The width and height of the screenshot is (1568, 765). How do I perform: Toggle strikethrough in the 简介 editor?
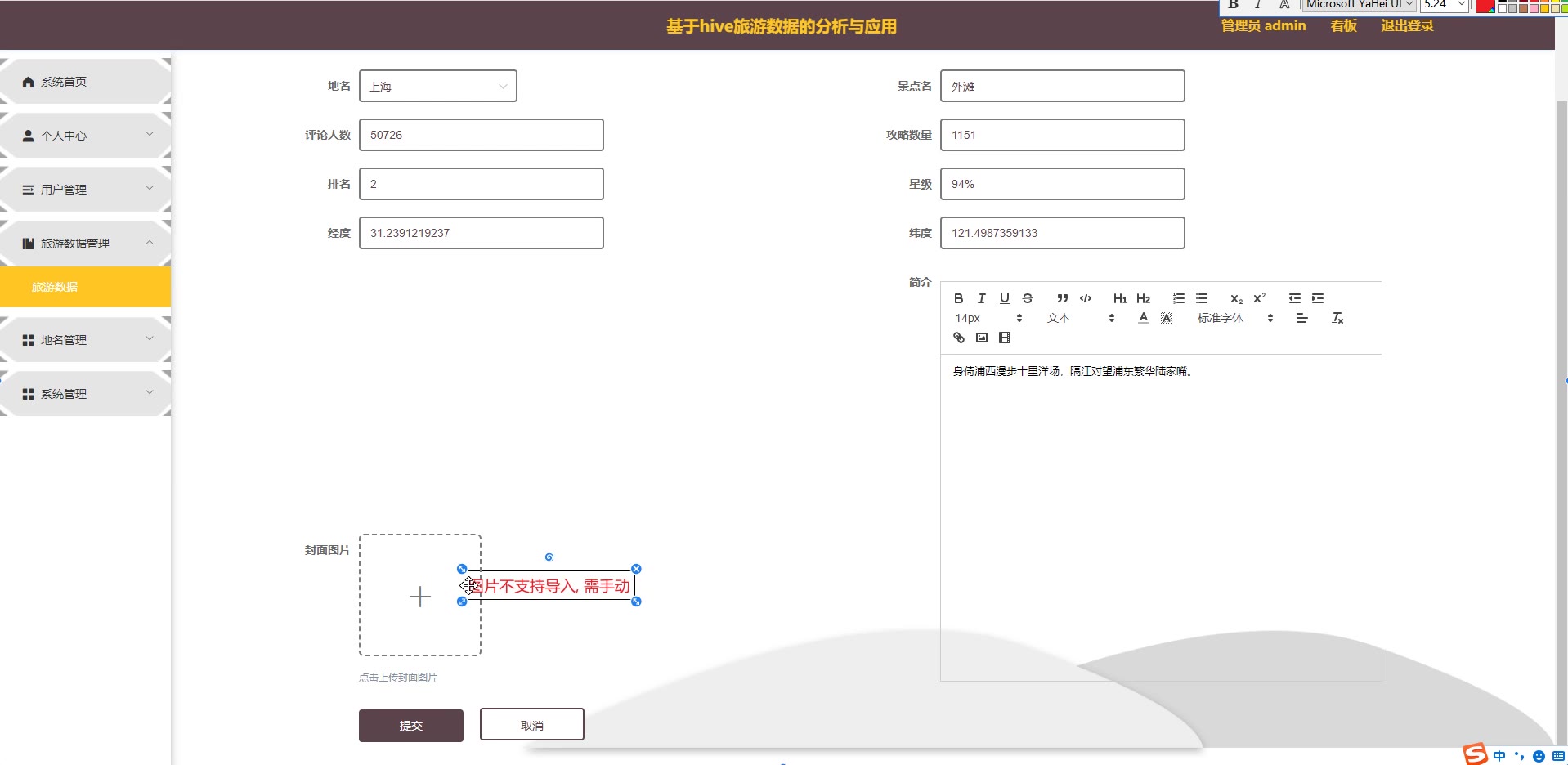point(1028,298)
